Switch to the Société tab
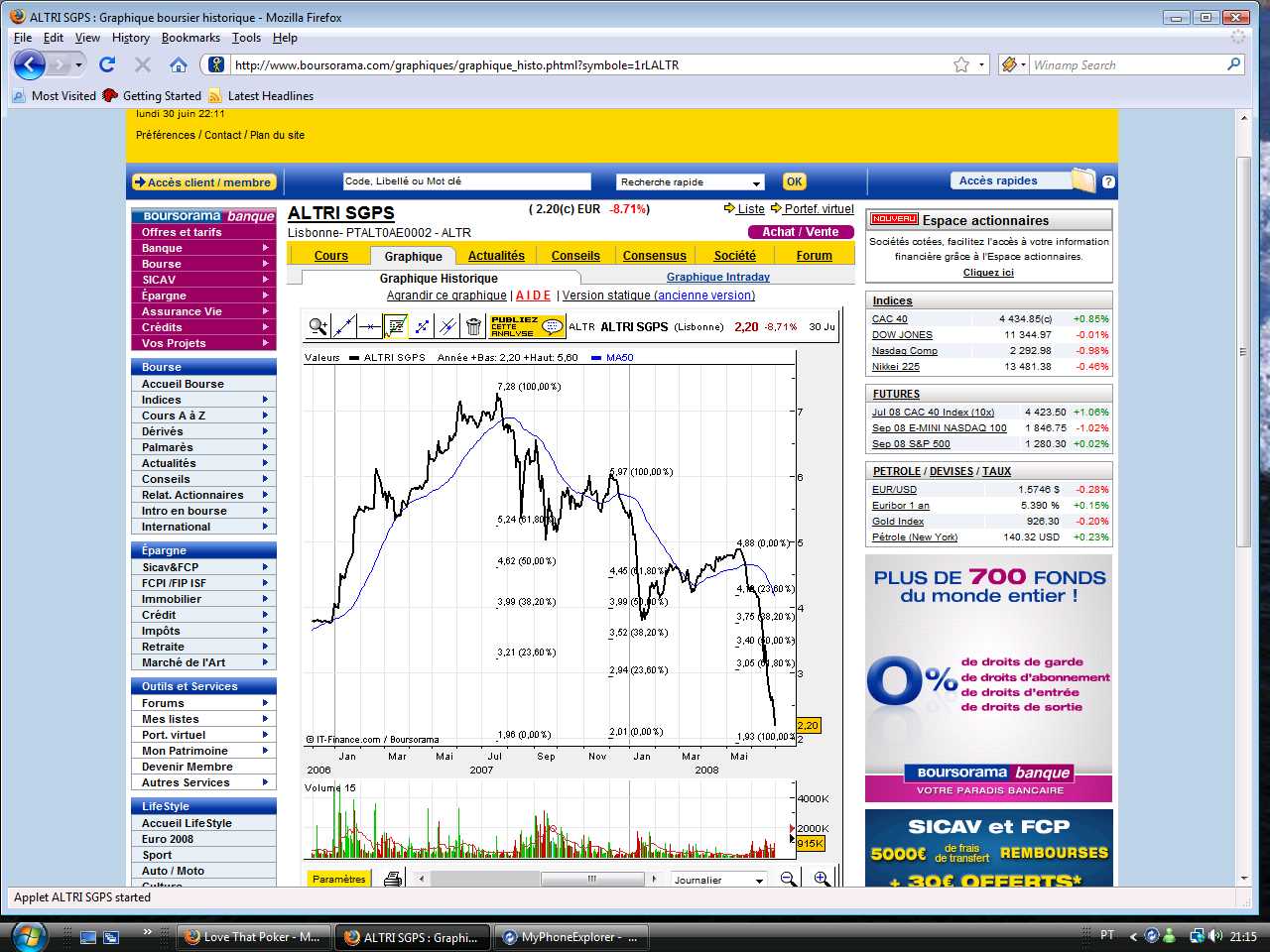The image size is (1270, 952). coord(735,256)
